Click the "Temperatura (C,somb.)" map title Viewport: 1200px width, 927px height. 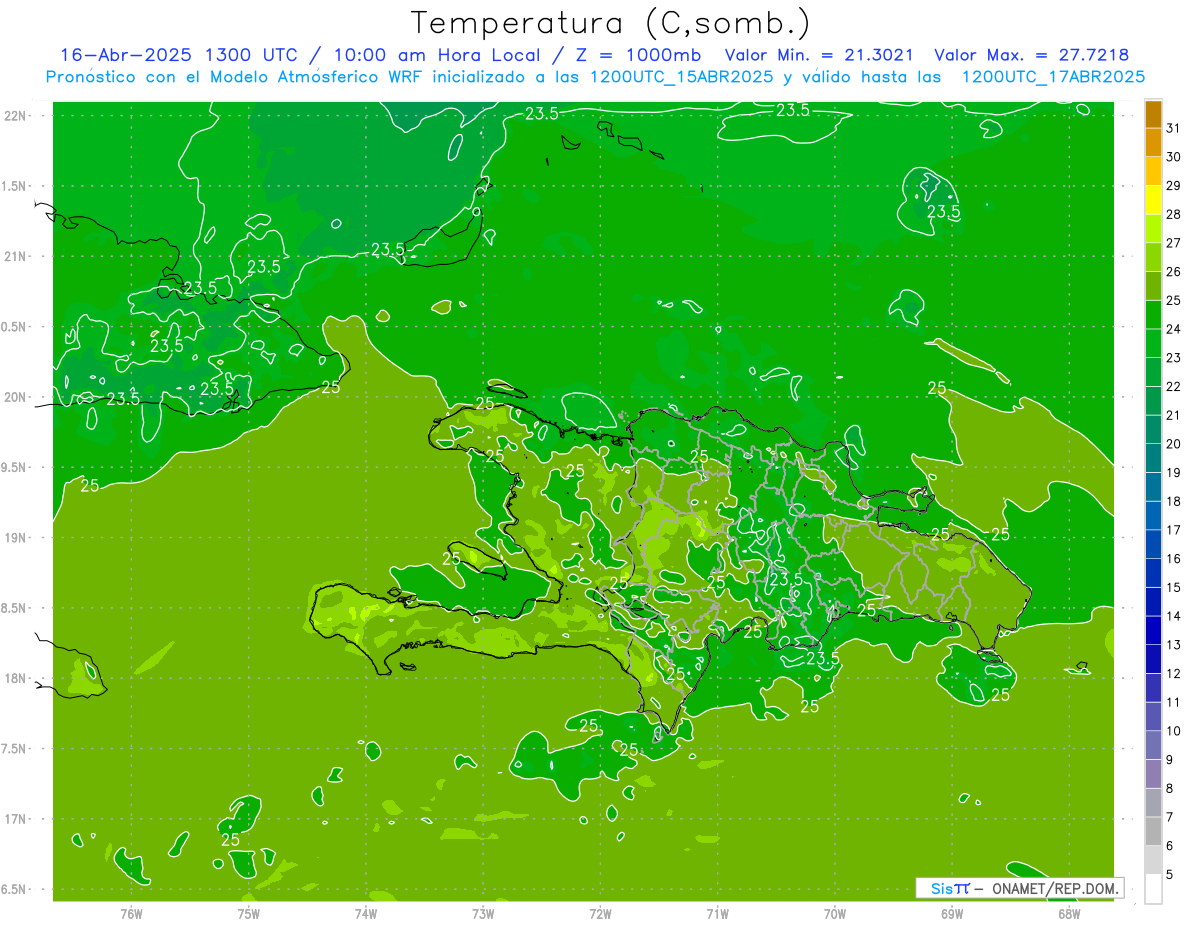(x=611, y=23)
